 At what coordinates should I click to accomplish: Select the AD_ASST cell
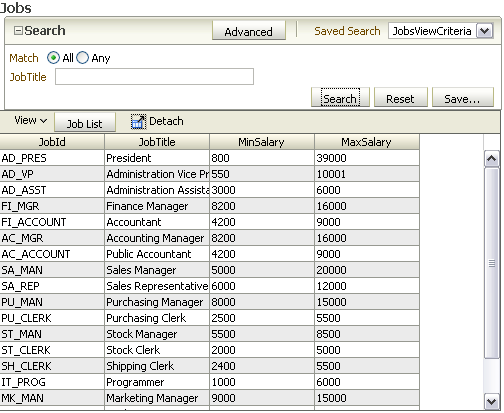[x=52, y=190]
